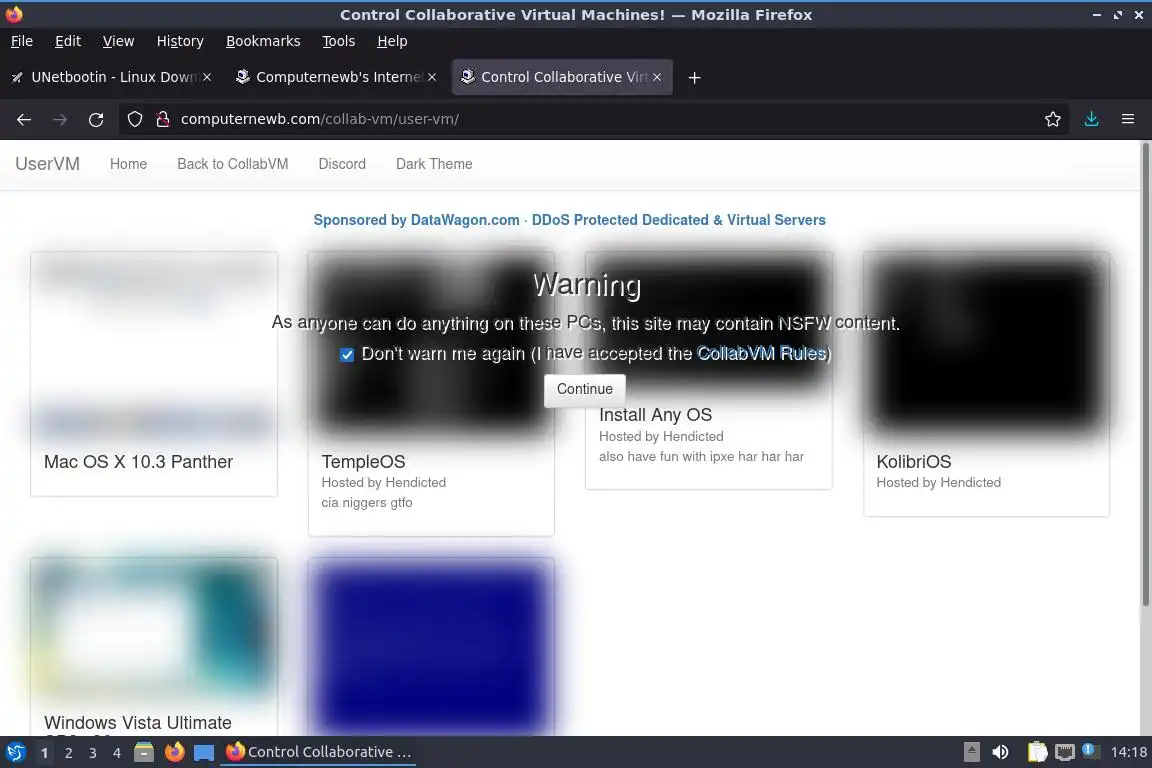
Task: Click the Continue button in warning
Action: [585, 390]
